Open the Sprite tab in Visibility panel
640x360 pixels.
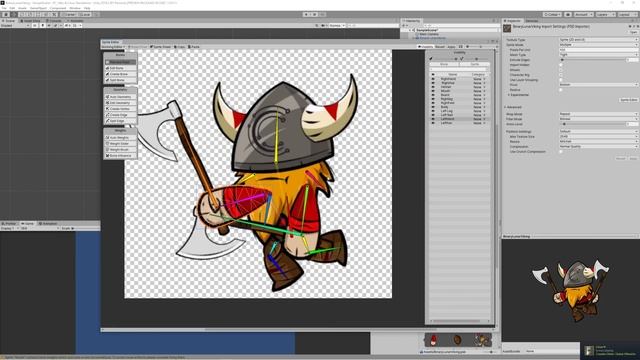coord(475,64)
